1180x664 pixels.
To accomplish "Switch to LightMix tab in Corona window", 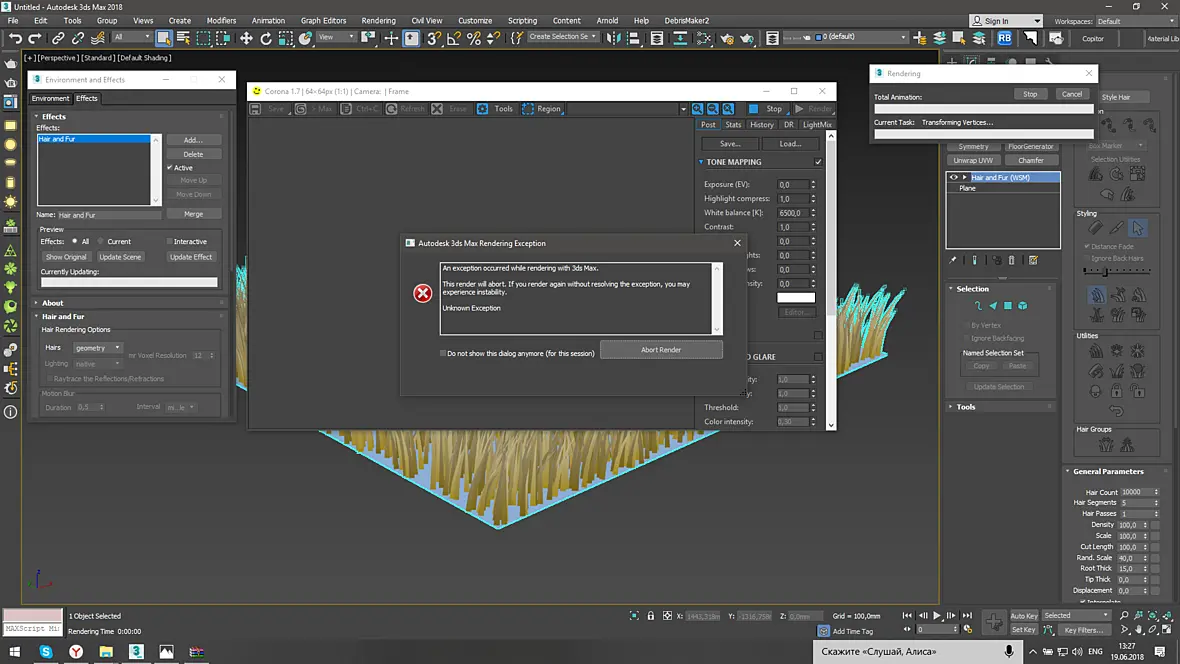I will 817,125.
